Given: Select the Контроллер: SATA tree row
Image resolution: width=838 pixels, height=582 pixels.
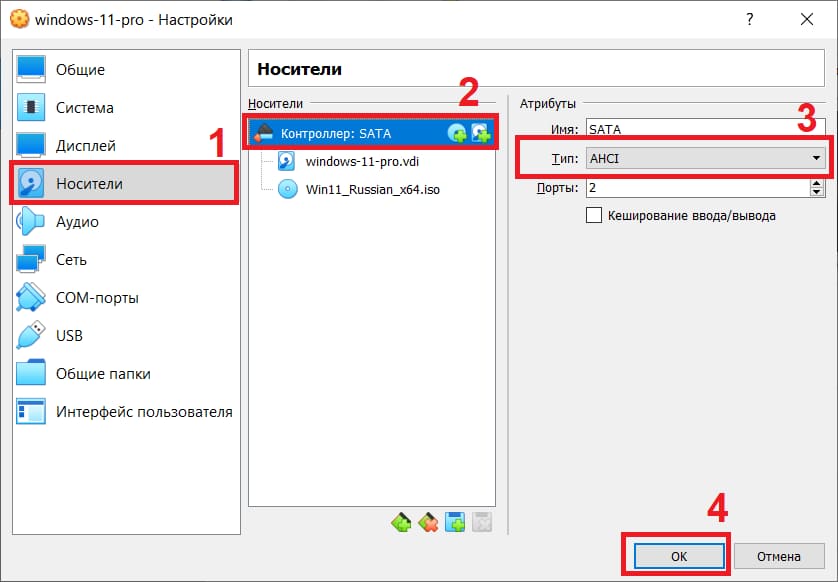Looking at the screenshot, I should point(372,133).
